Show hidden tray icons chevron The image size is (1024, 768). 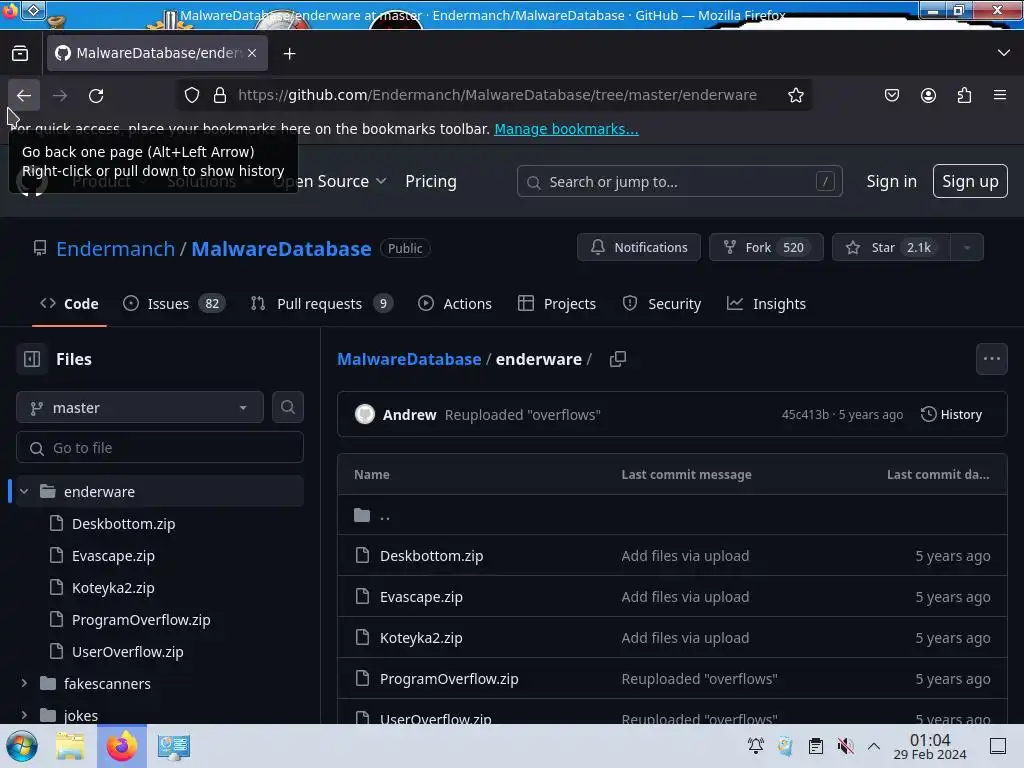(874, 746)
